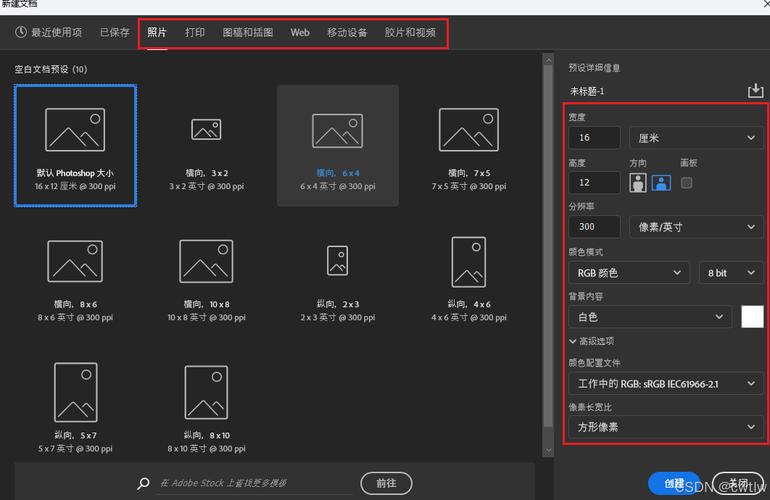Choose the landscape 3 x 2 preset
This screenshot has width=770, height=500.
206,145
